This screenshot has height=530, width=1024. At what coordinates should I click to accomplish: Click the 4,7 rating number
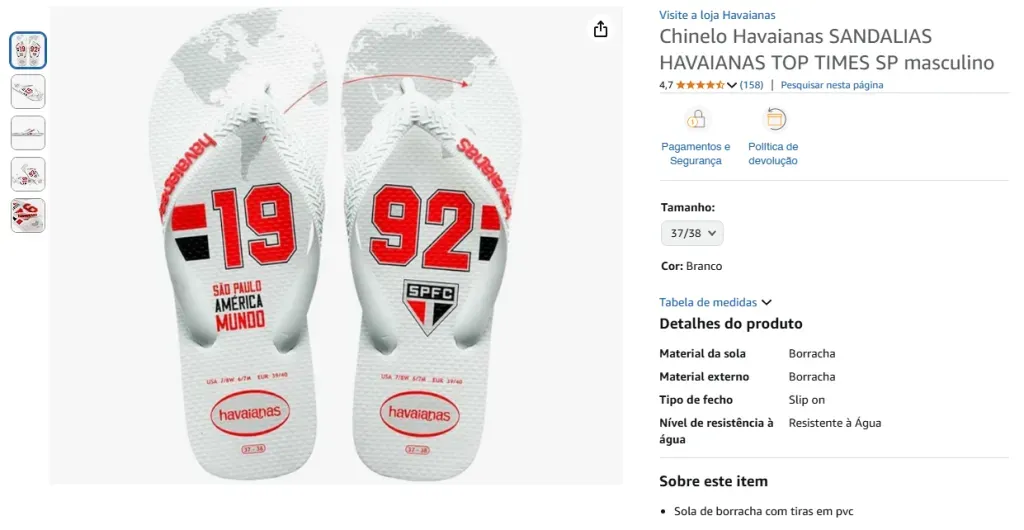tap(666, 85)
